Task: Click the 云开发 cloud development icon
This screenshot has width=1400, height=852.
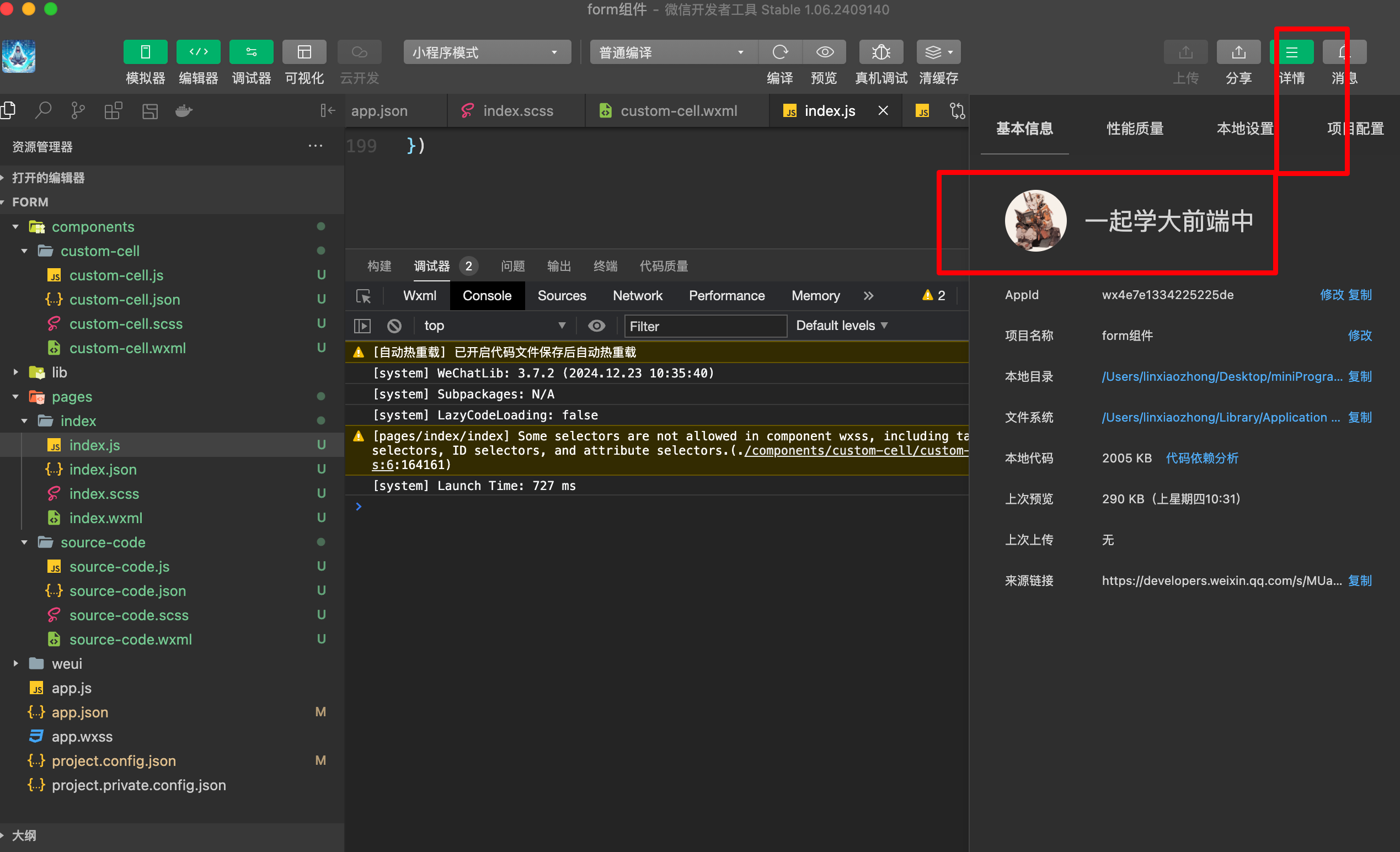Action: [359, 52]
